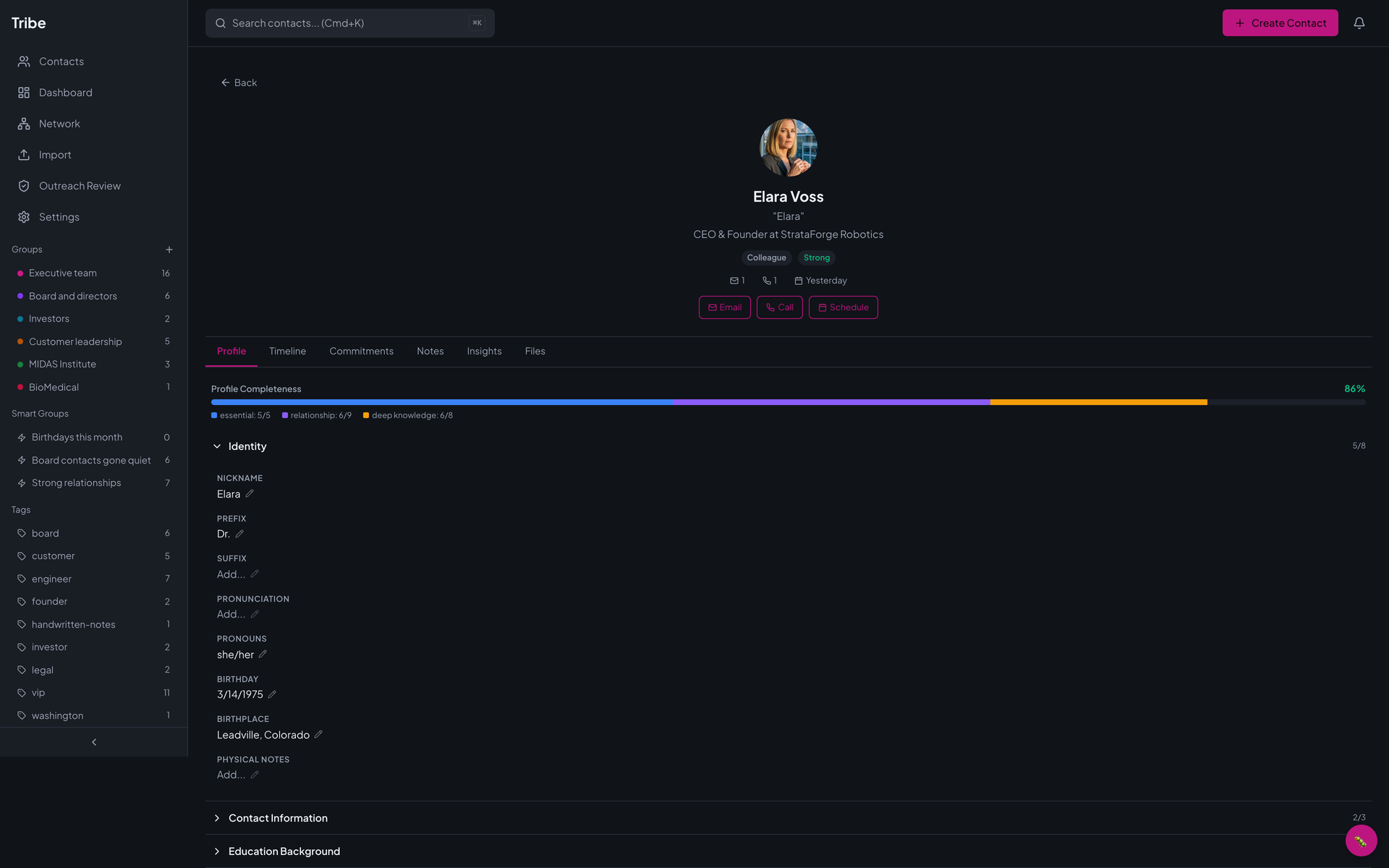This screenshot has height=868, width=1389.
Task: Switch to the Timeline tab
Action: point(288,352)
